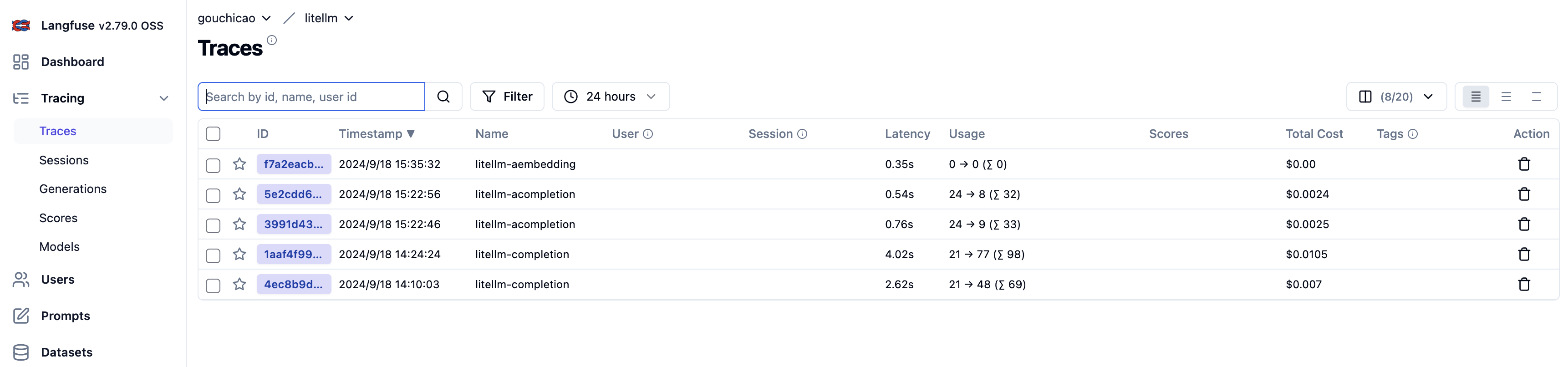This screenshot has width=1568, height=367.
Task: Focus the search by id, name field
Action: coord(311,97)
